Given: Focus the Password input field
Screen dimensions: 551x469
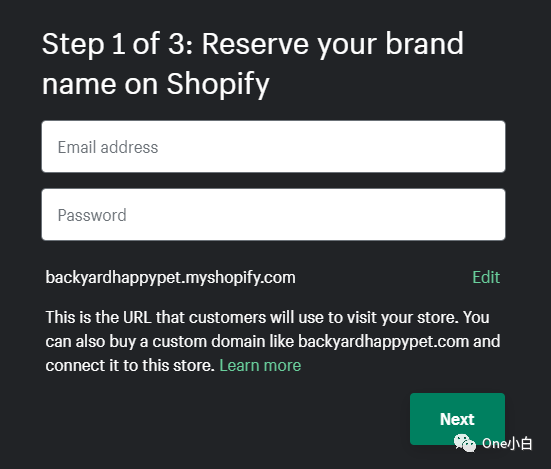Looking at the screenshot, I should [x=273, y=215].
